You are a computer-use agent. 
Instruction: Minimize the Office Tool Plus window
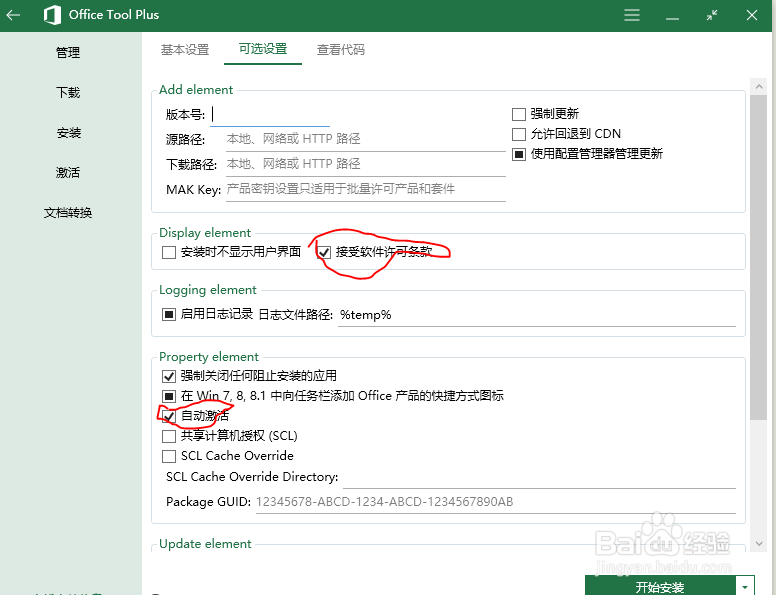[672, 18]
